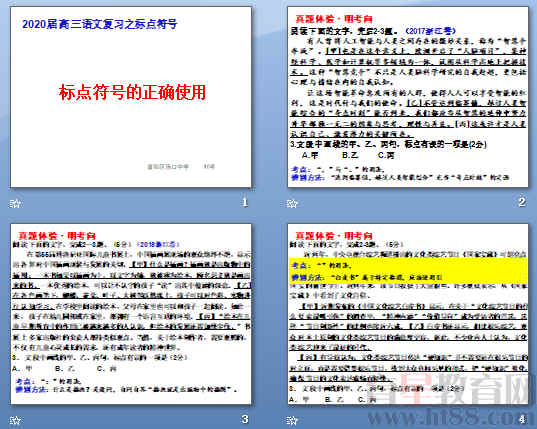Click slide number label 3
The image size is (537, 429).
[245, 419]
